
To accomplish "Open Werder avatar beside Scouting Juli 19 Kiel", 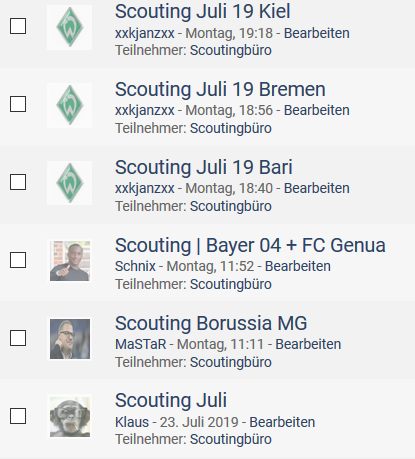I will (69, 27).
